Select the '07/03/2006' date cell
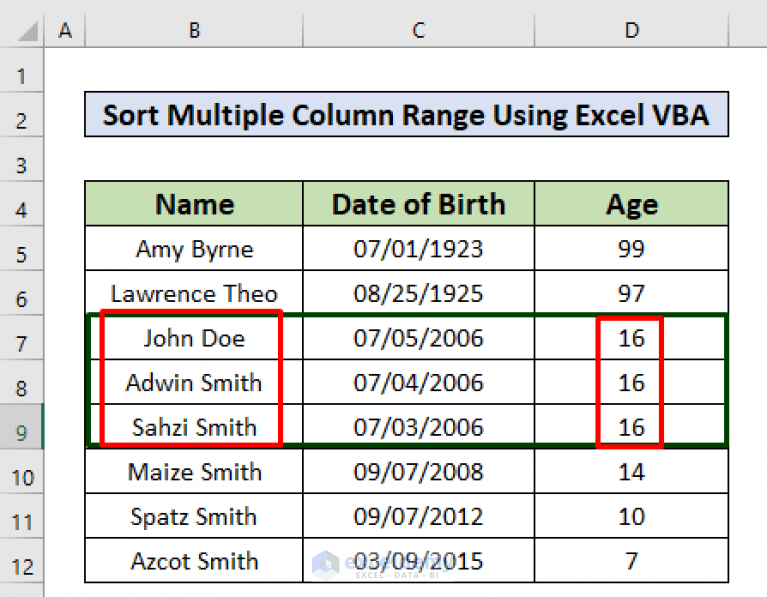Screen dimensions: 767x597 click(419, 427)
